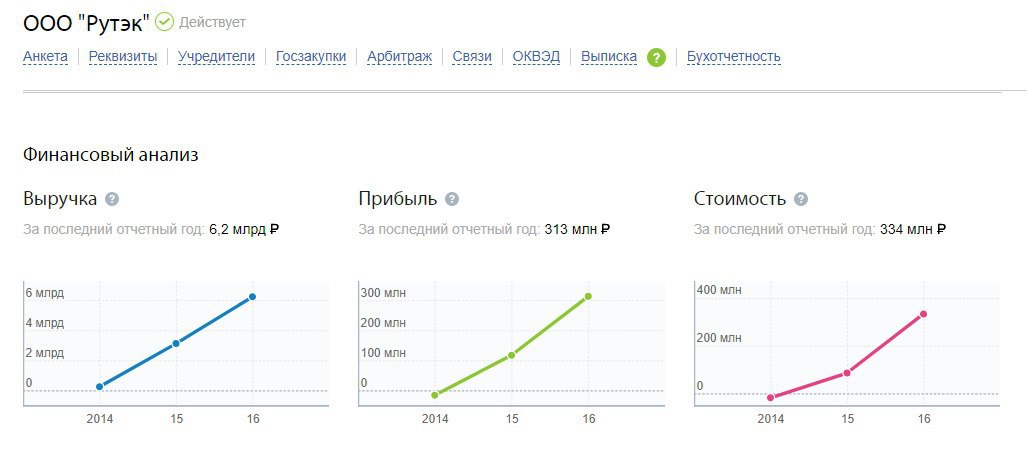Click the 16 label under Стоимость chart
This screenshot has height=463, width=1027.
924,418
